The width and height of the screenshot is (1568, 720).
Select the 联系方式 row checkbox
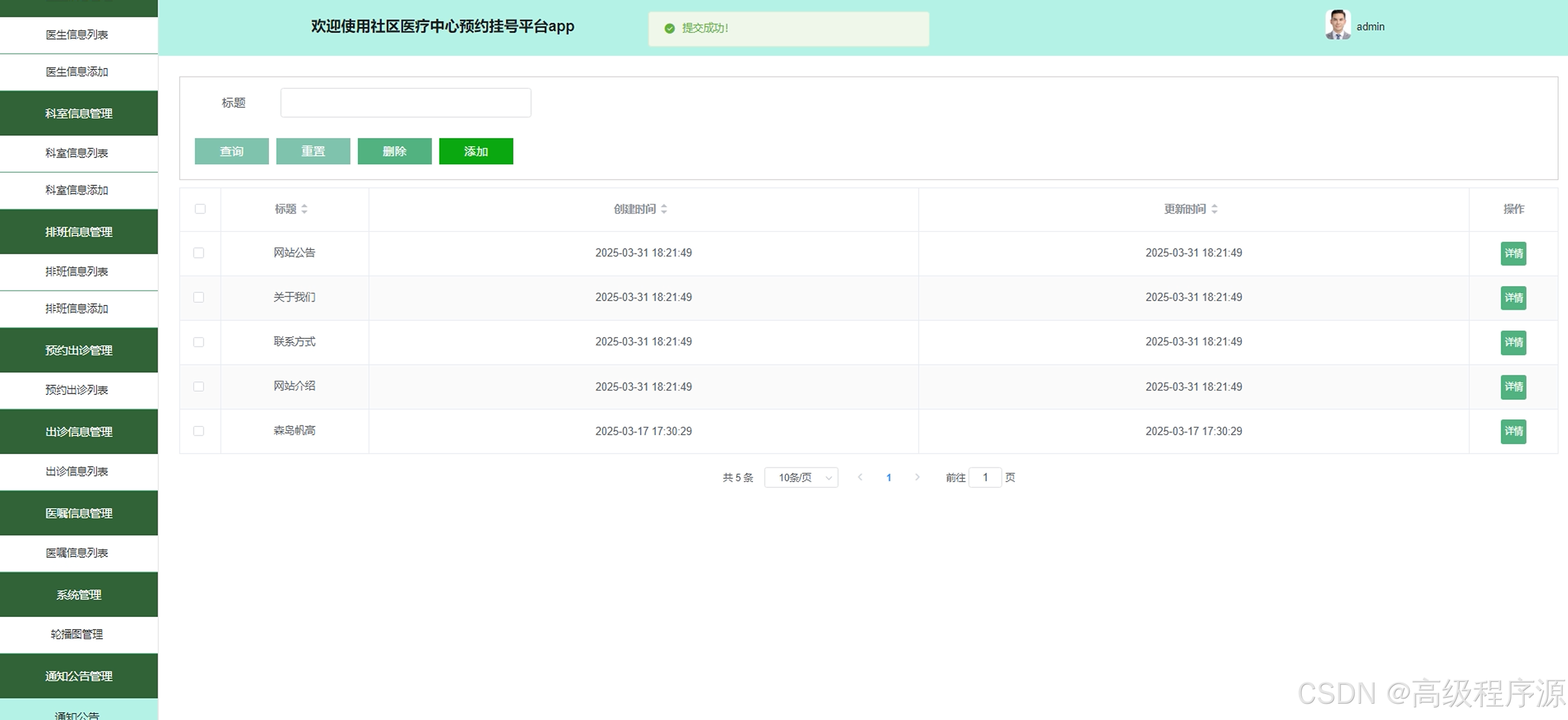click(198, 342)
